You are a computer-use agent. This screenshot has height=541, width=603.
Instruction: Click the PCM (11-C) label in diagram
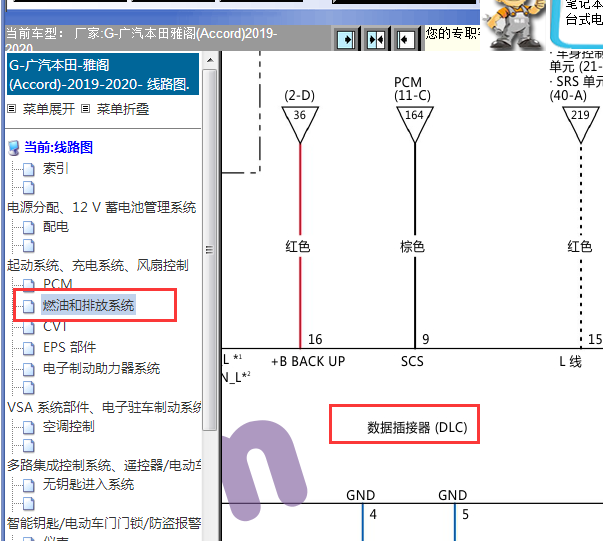click(412, 88)
